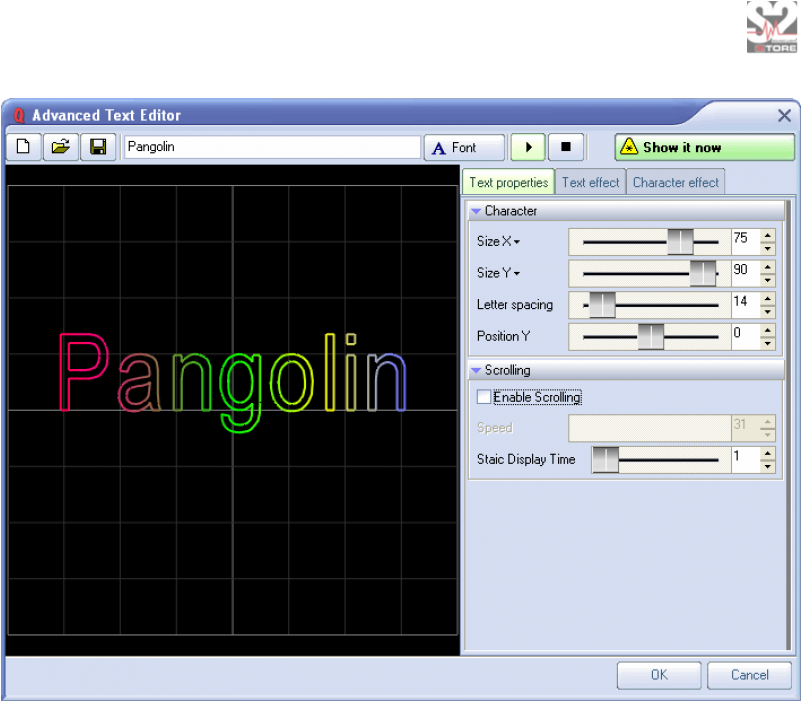Save the current text
The image size is (801, 701).
97,146
